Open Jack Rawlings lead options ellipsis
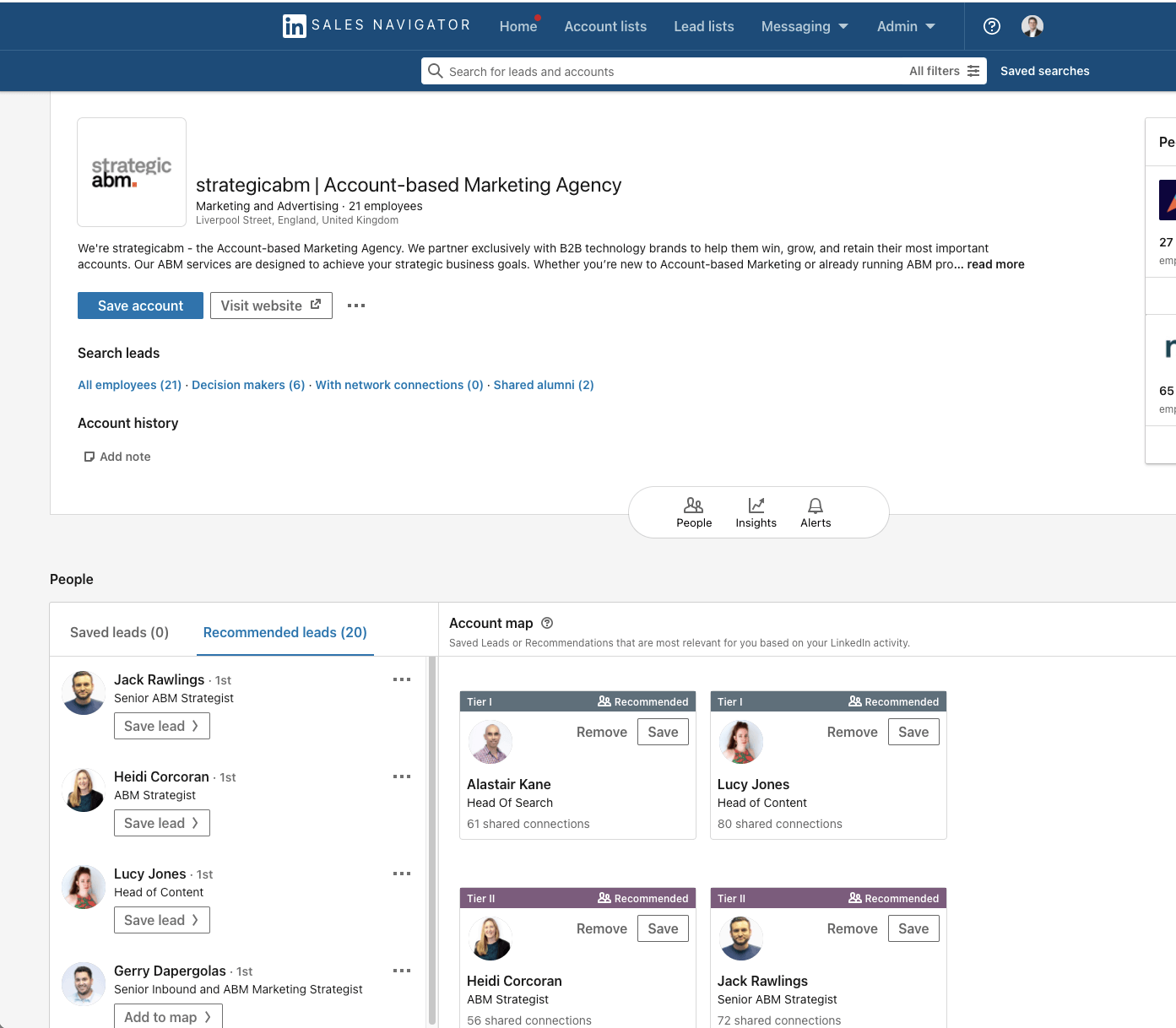This screenshot has width=1176, height=1028. [402, 679]
